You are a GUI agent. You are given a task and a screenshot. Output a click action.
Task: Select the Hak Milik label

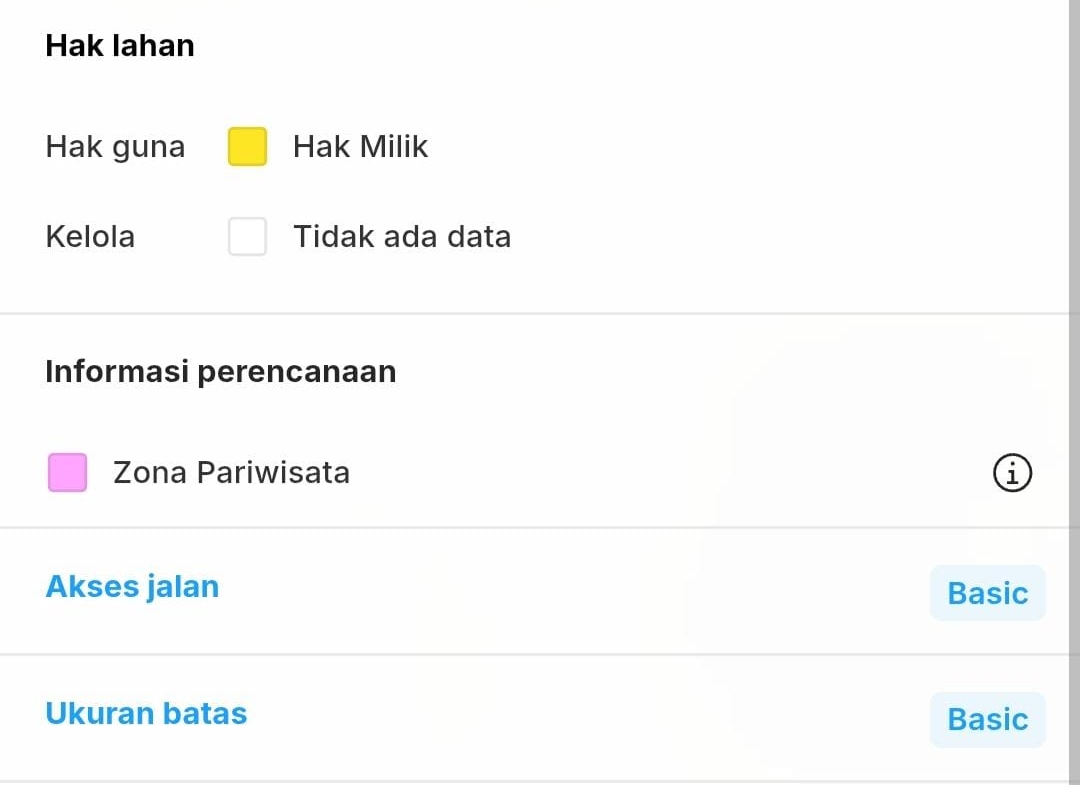click(360, 147)
